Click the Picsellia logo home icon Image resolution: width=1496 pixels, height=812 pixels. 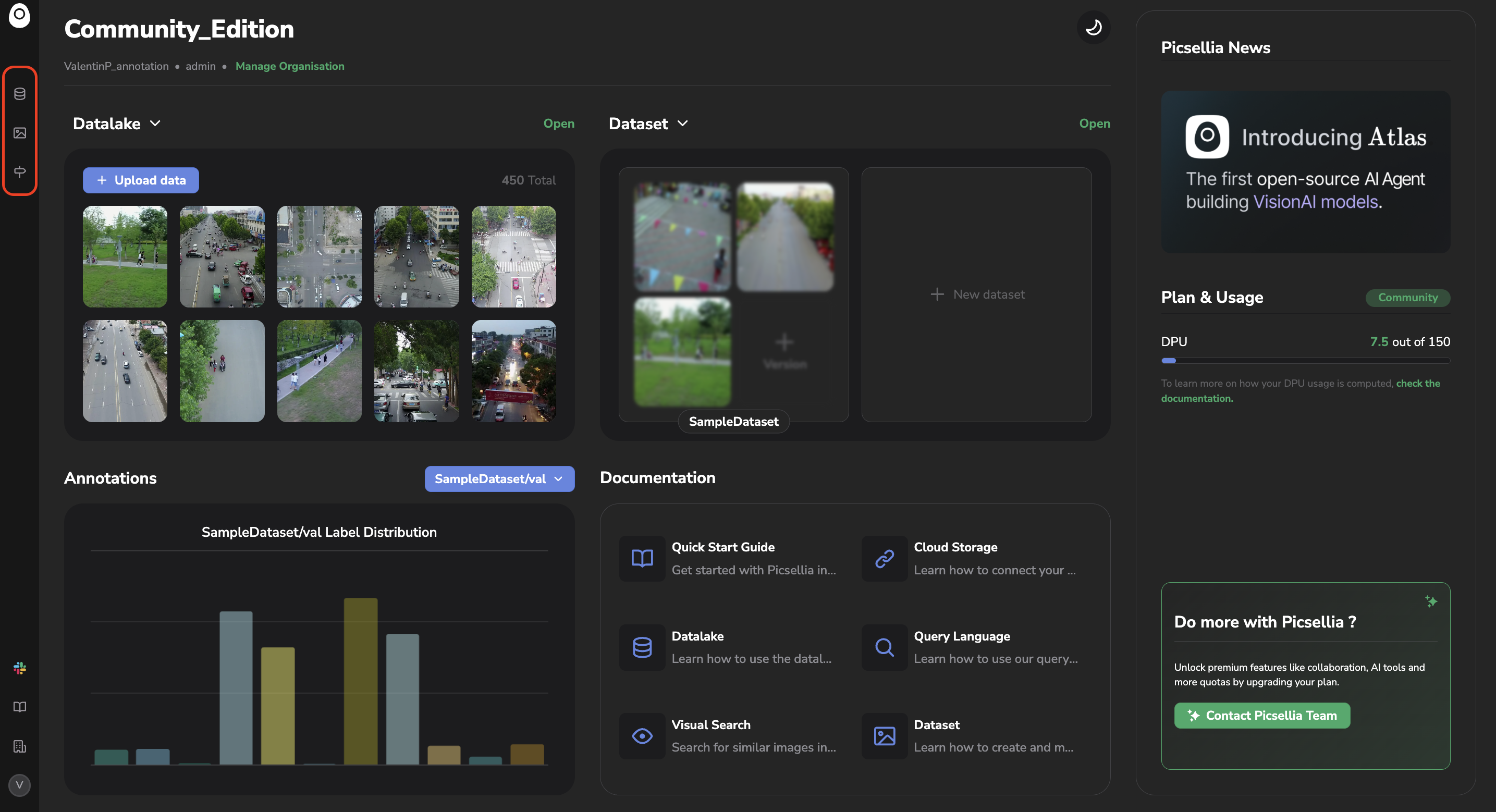19,16
